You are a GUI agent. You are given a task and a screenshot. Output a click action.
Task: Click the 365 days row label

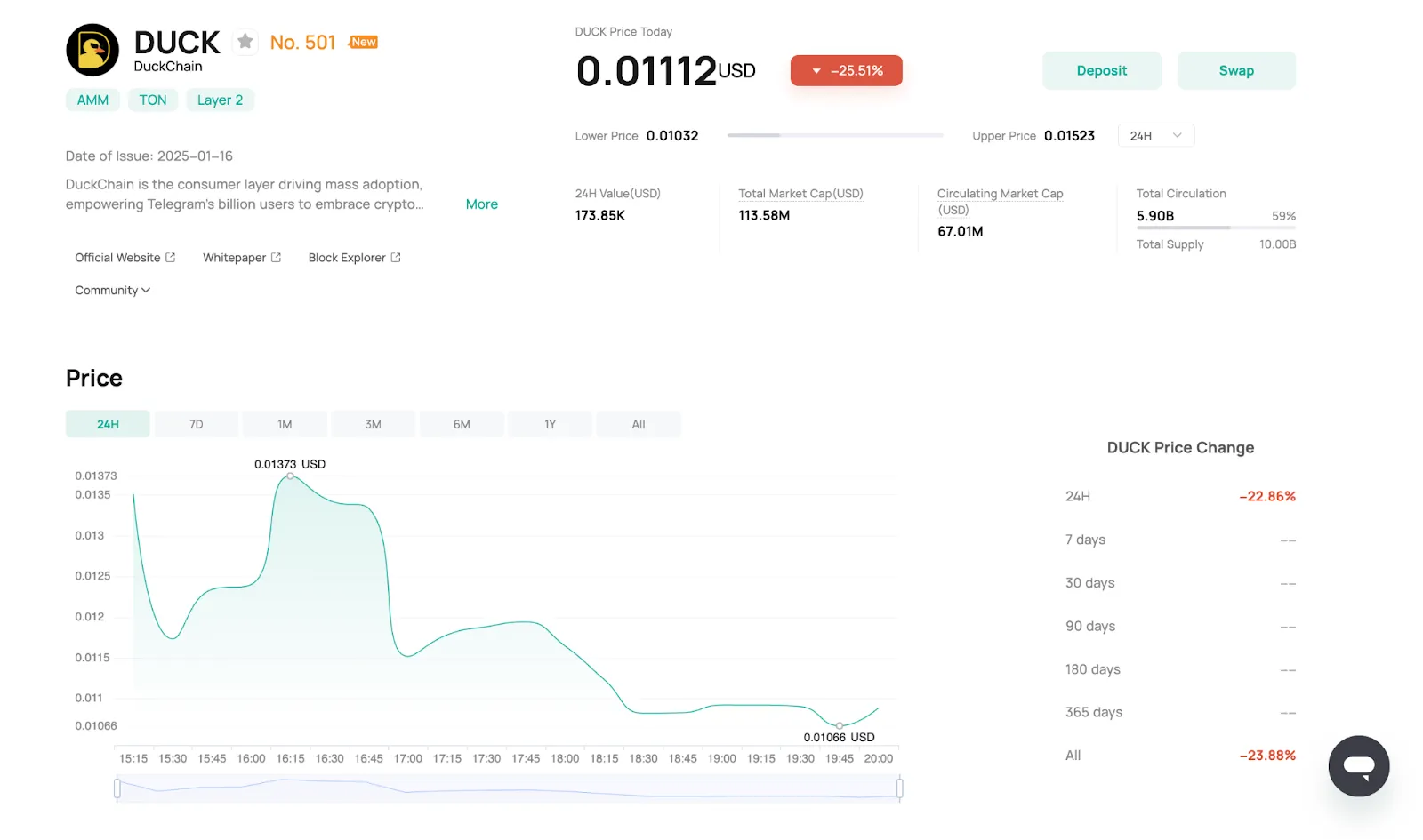(1094, 713)
